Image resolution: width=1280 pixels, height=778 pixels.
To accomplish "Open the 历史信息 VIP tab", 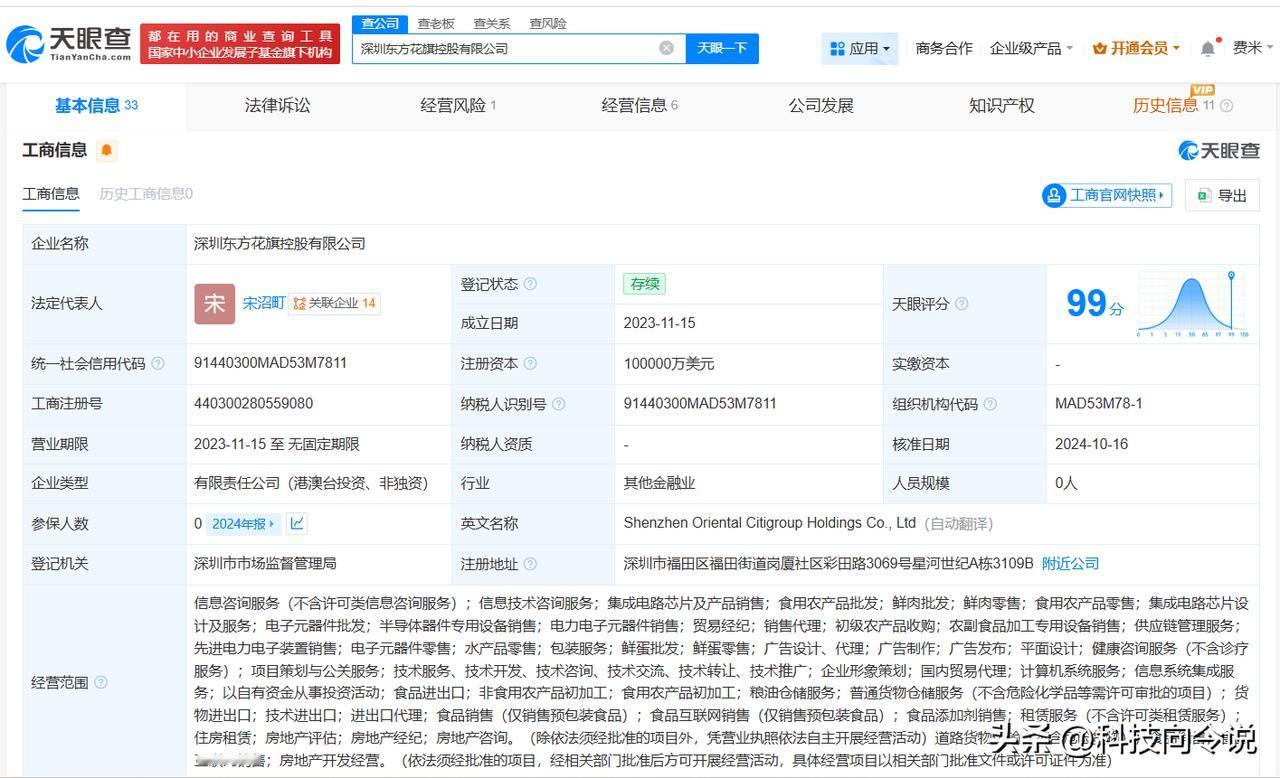I will coord(1173,105).
